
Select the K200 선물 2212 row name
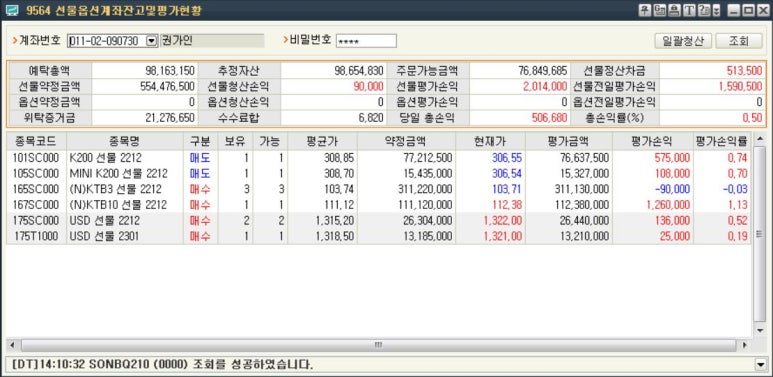[x=105, y=158]
